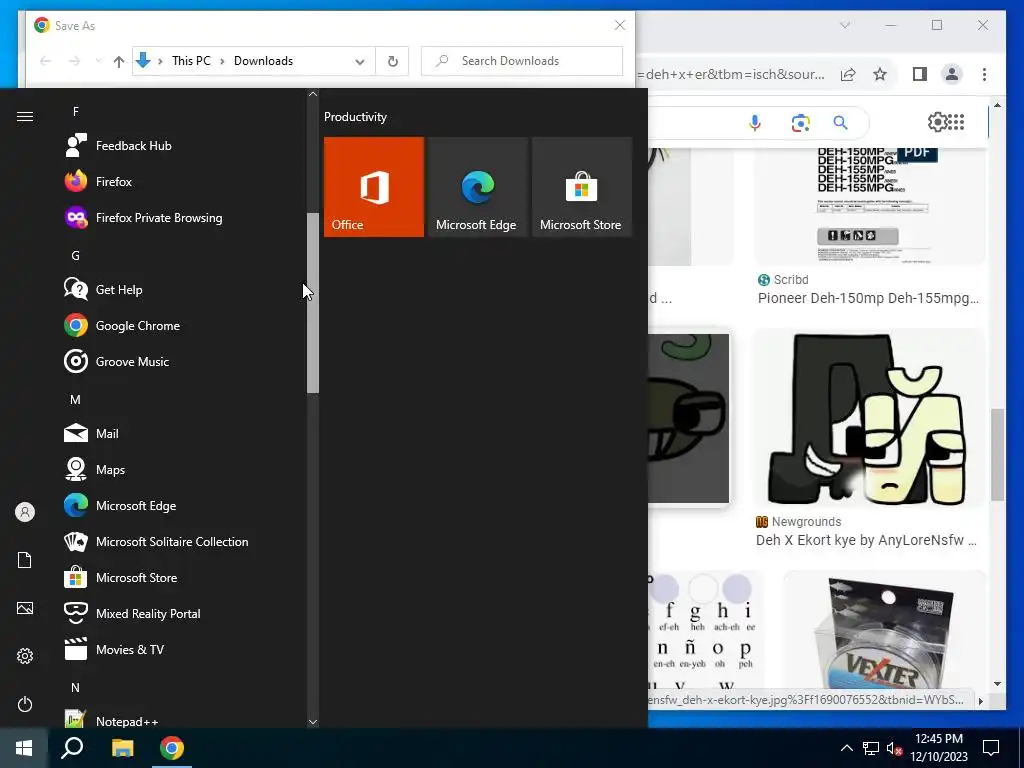Start Google voice search microphone
Image resolution: width=1024 pixels, height=768 pixels.
click(755, 122)
